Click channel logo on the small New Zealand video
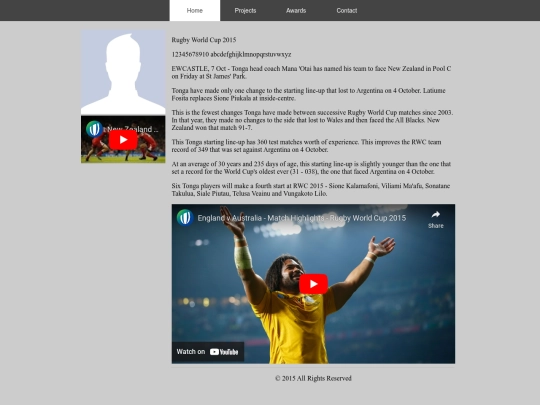 pyautogui.click(x=94, y=129)
